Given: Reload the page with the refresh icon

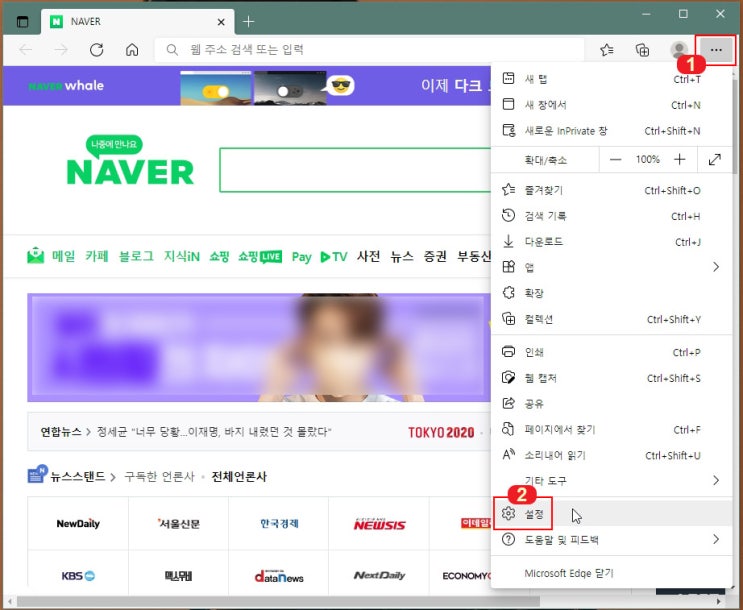Looking at the screenshot, I should [97, 50].
